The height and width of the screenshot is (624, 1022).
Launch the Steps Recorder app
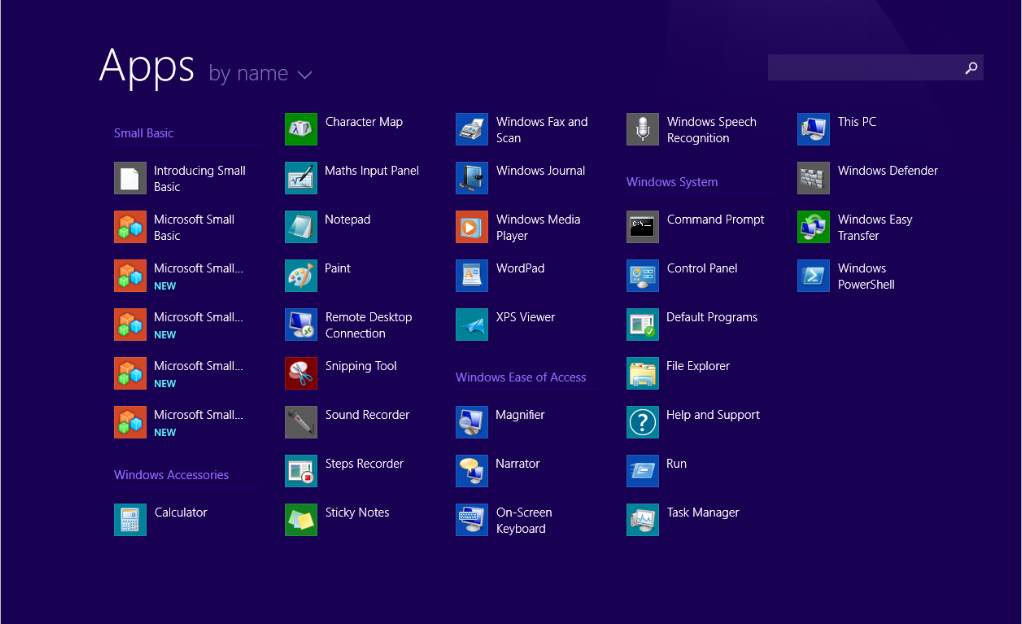(x=301, y=471)
